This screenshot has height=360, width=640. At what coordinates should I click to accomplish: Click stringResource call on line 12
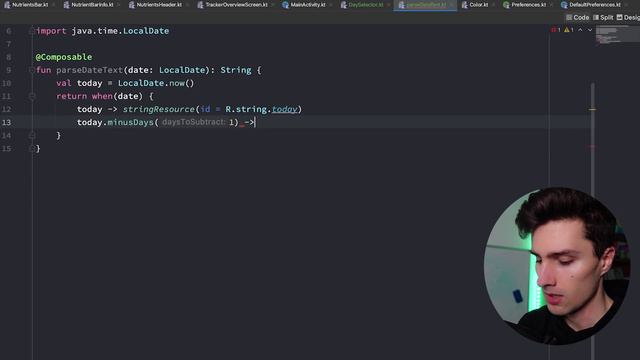[x=159, y=109]
